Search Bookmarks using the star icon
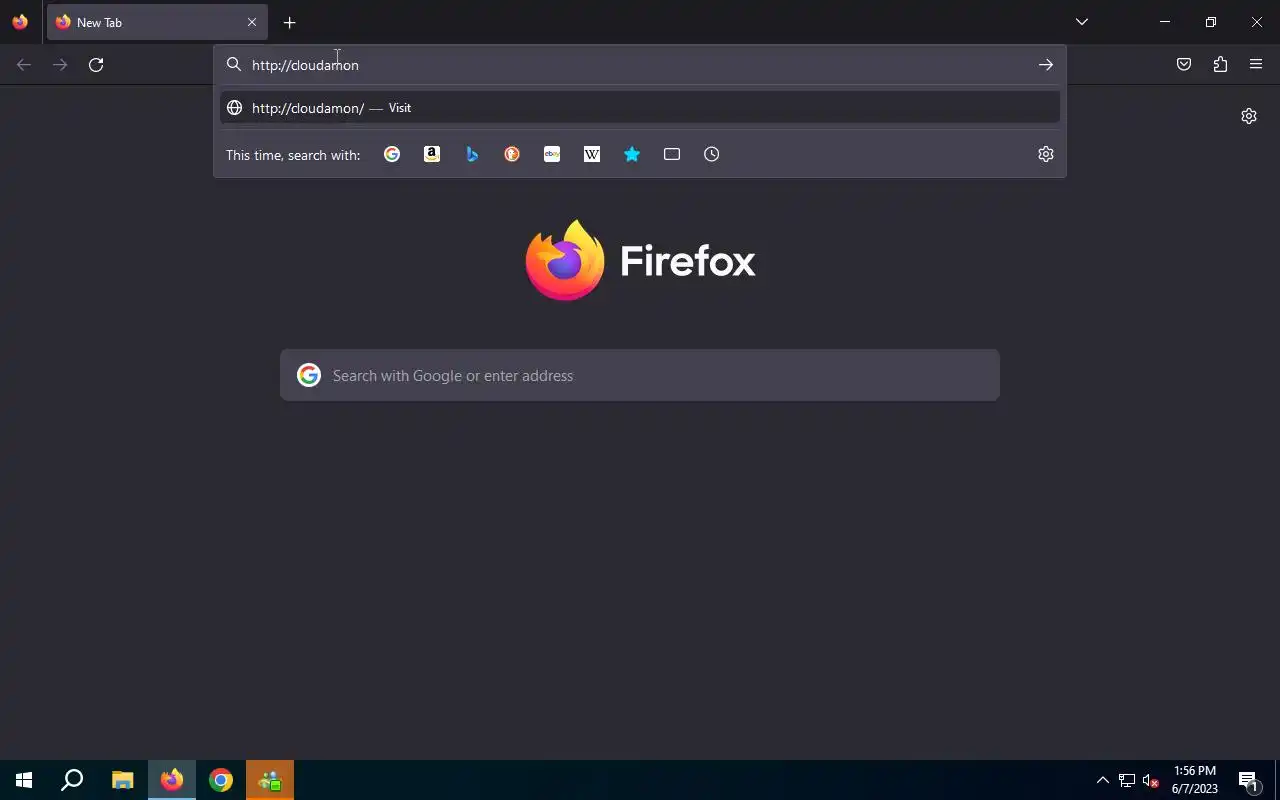This screenshot has height=800, width=1280. 632,154
